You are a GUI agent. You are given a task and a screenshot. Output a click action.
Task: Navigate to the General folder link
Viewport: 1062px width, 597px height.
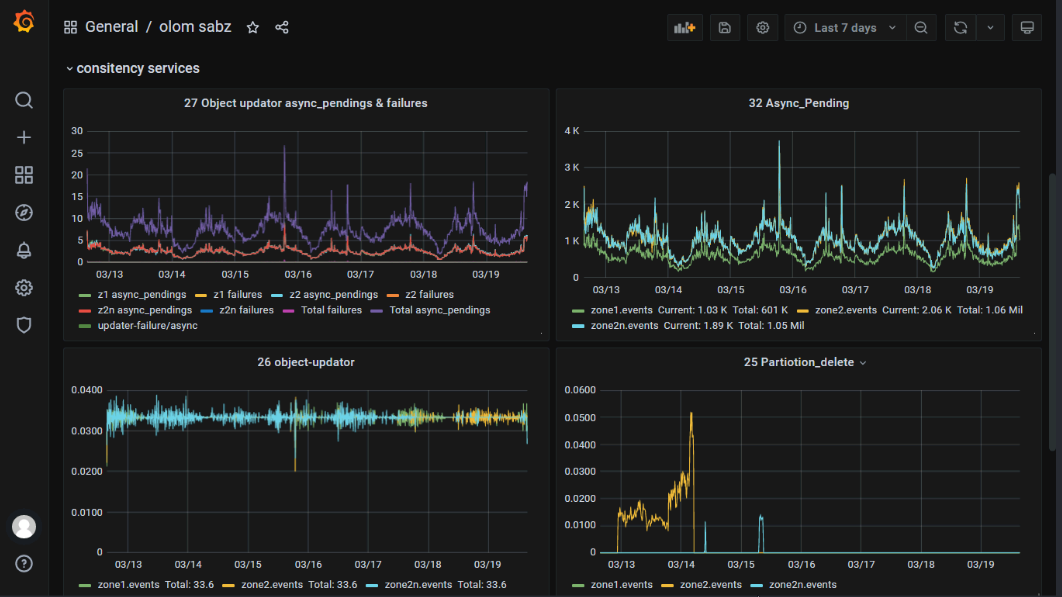click(x=111, y=28)
